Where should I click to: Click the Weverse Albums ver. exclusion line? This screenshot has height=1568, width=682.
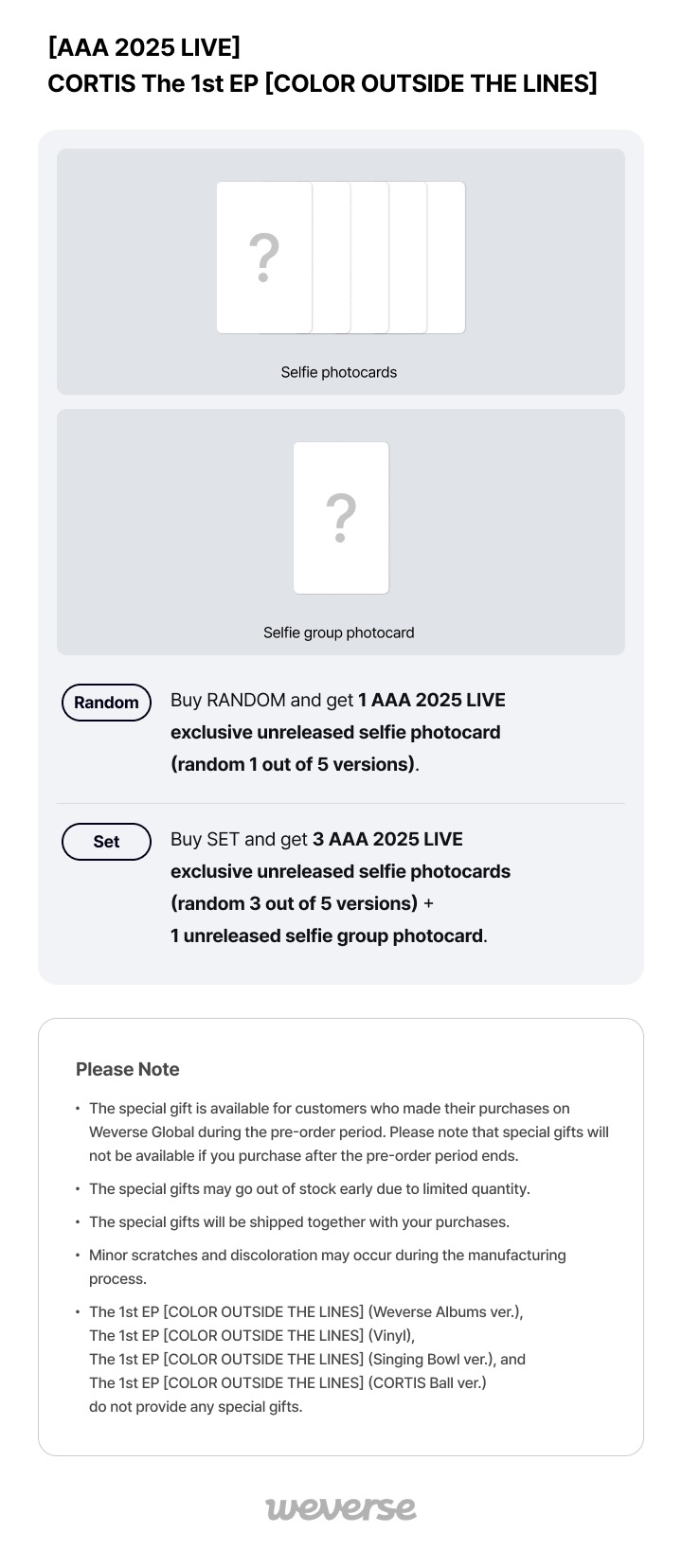305,1312
